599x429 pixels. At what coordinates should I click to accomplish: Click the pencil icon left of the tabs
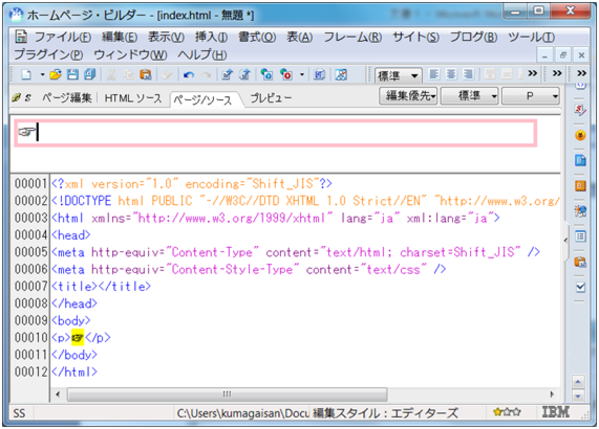[16, 98]
